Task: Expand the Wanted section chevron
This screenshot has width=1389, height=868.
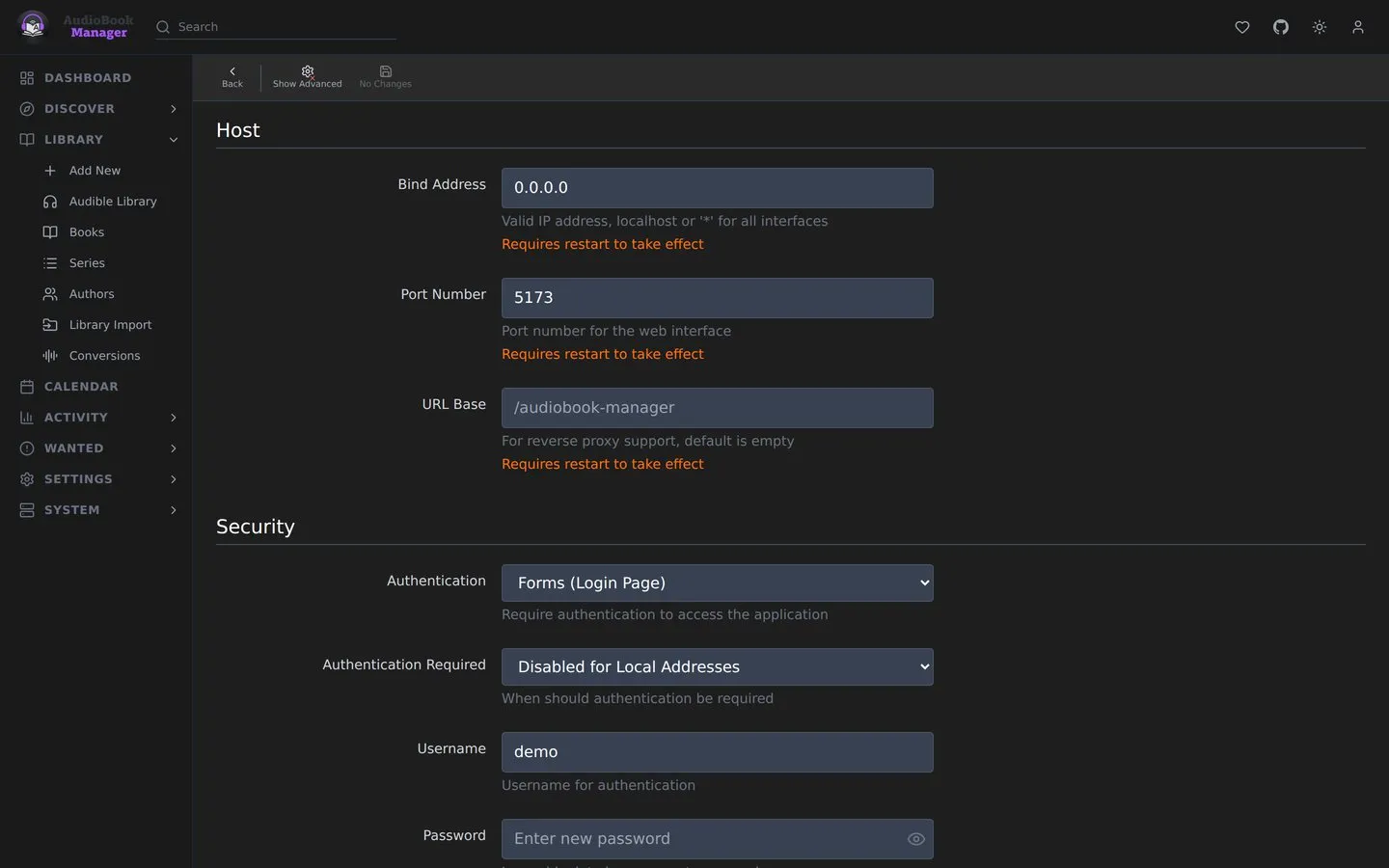Action: coord(174,448)
